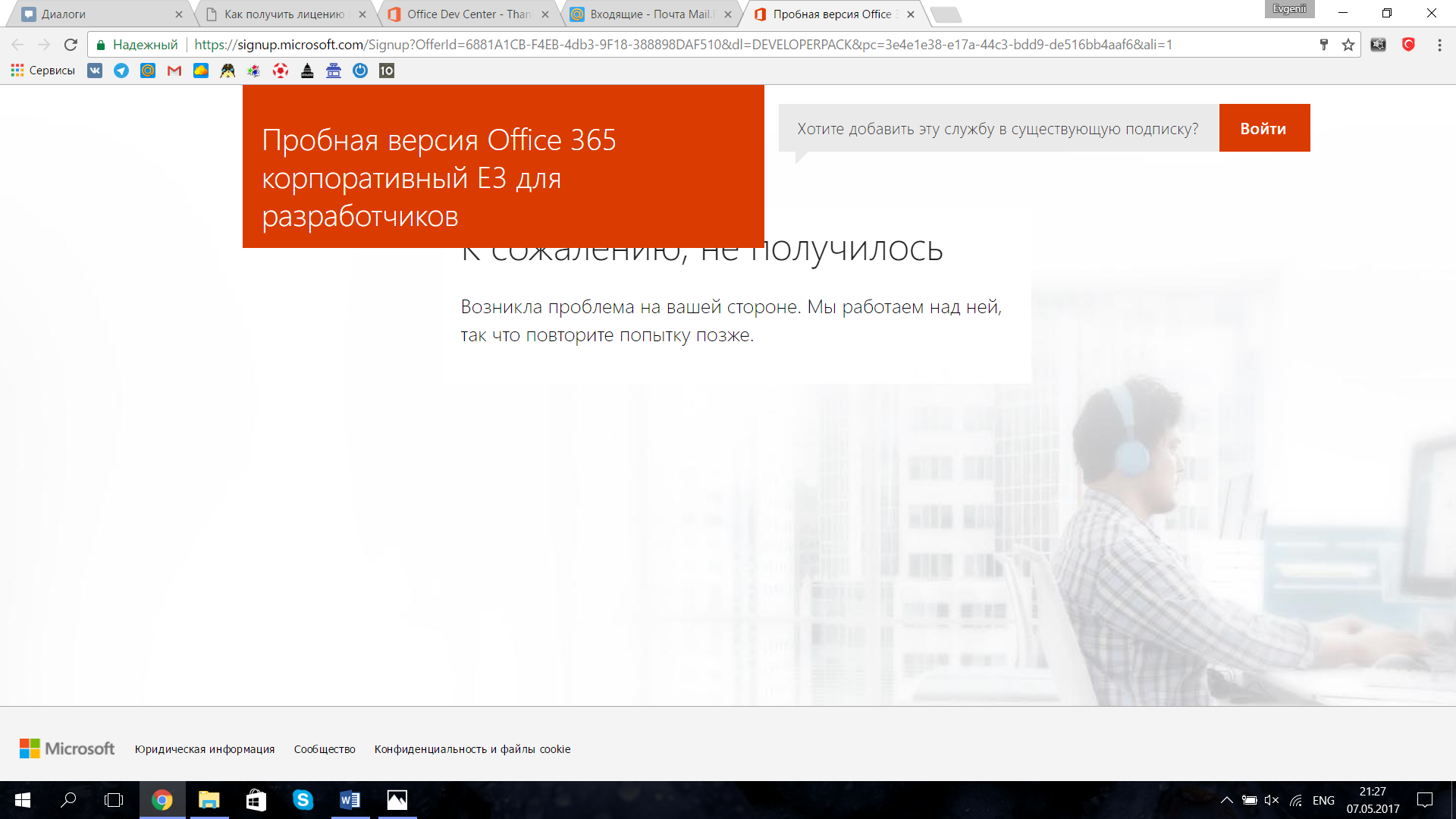The height and width of the screenshot is (819, 1456).
Task: Click the Chrome icon on the taskbar
Action: pyautogui.click(x=162, y=800)
